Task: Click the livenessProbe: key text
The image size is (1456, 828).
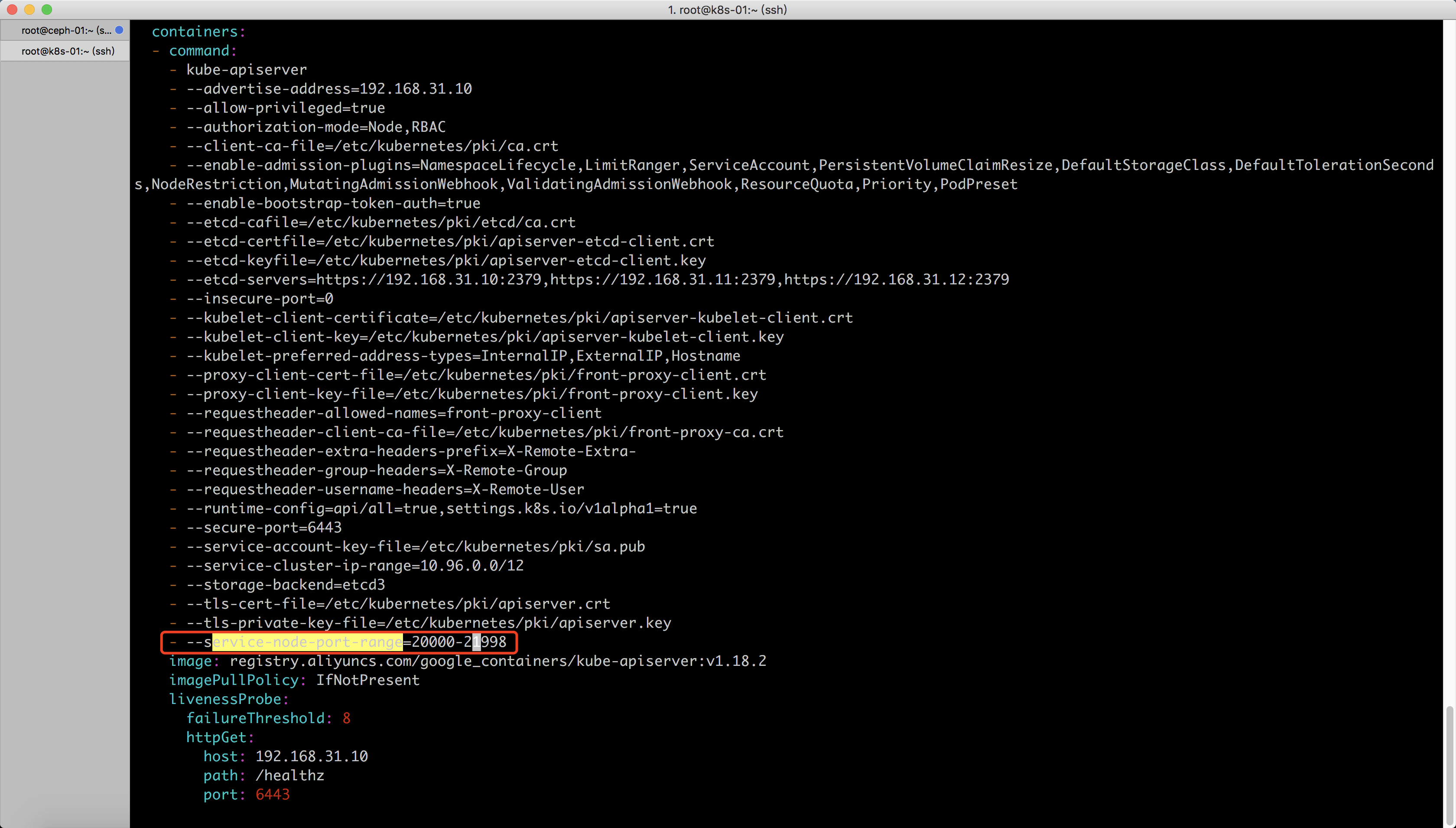Action: tap(227, 699)
